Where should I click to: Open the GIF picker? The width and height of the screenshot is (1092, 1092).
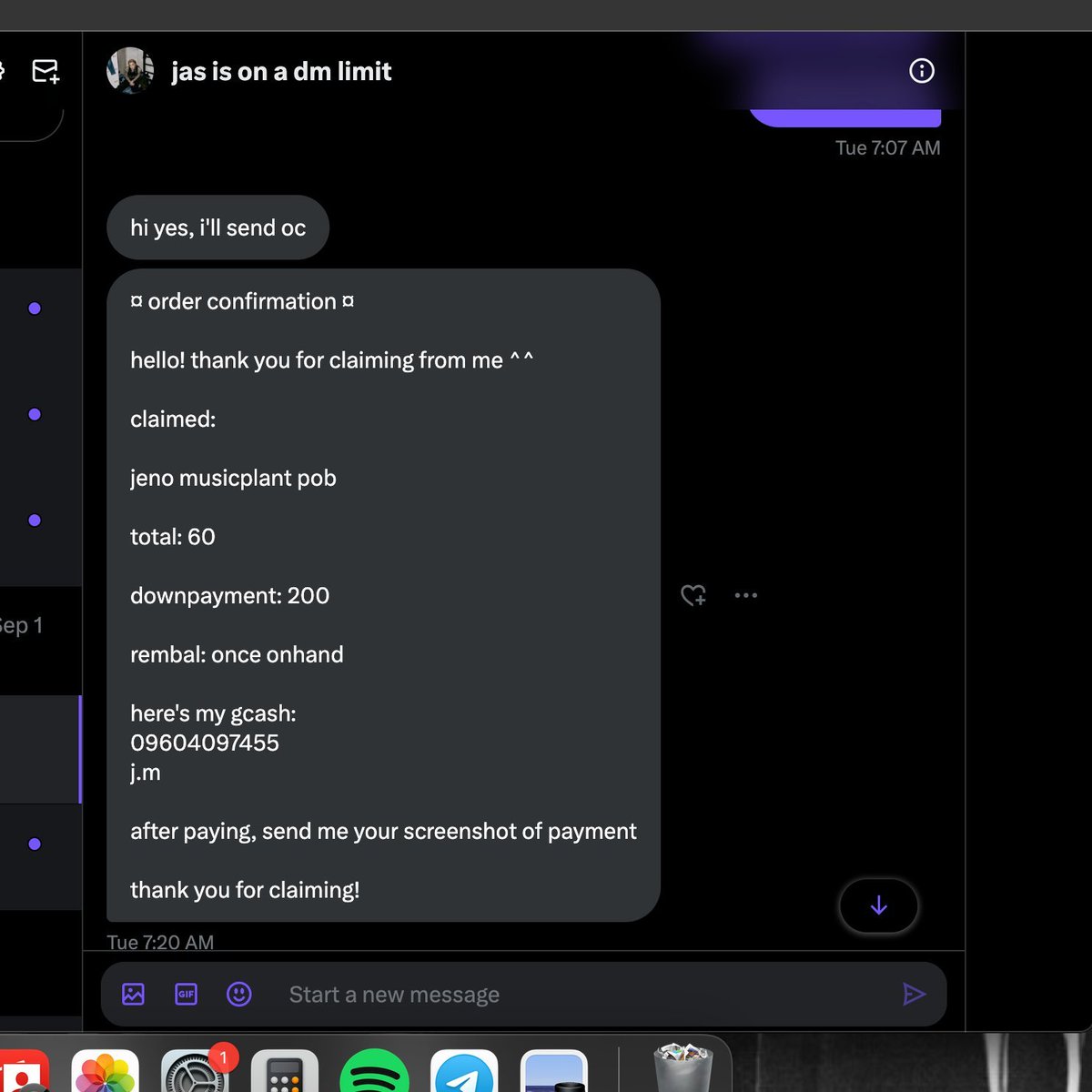pos(186,994)
